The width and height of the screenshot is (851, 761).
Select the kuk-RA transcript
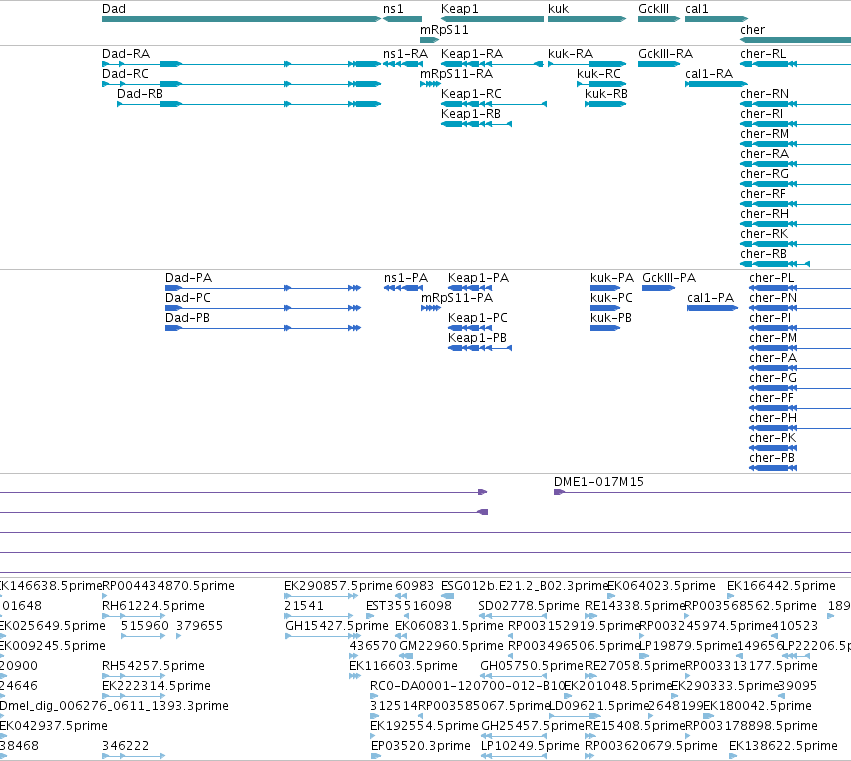(x=587, y=64)
